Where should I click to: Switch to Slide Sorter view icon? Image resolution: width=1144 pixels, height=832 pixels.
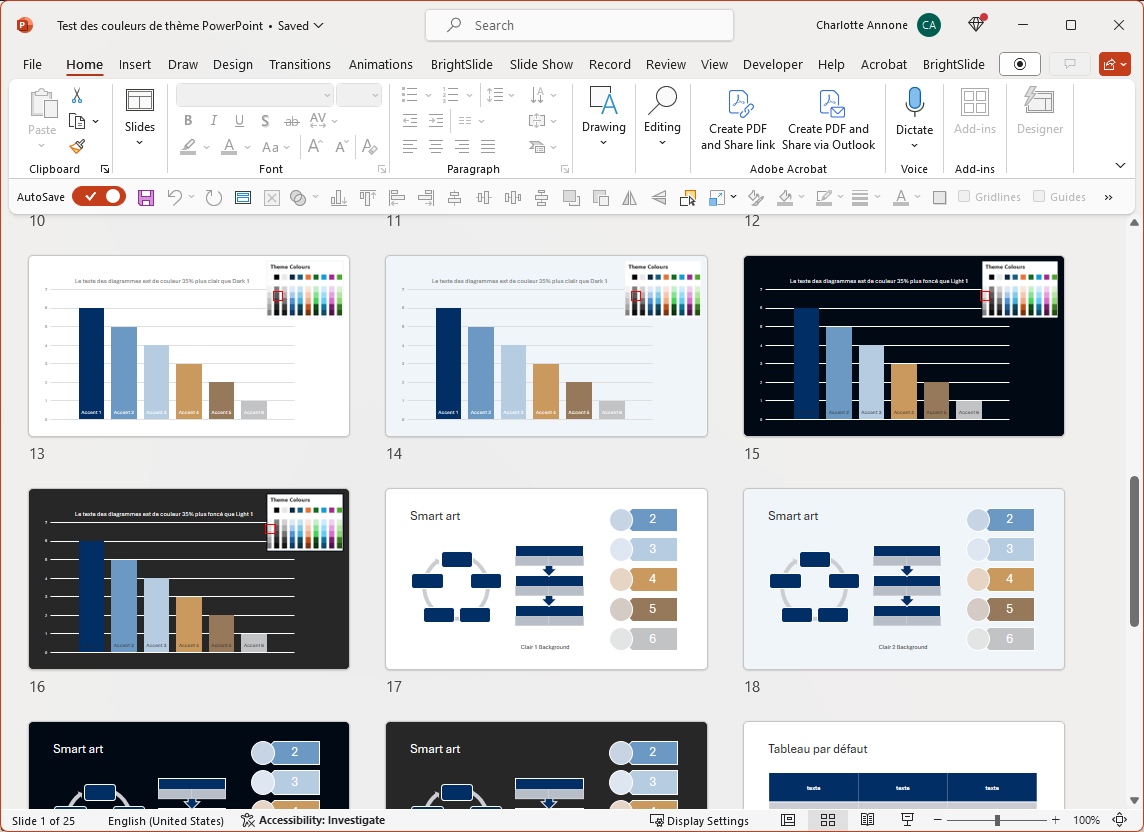(827, 820)
